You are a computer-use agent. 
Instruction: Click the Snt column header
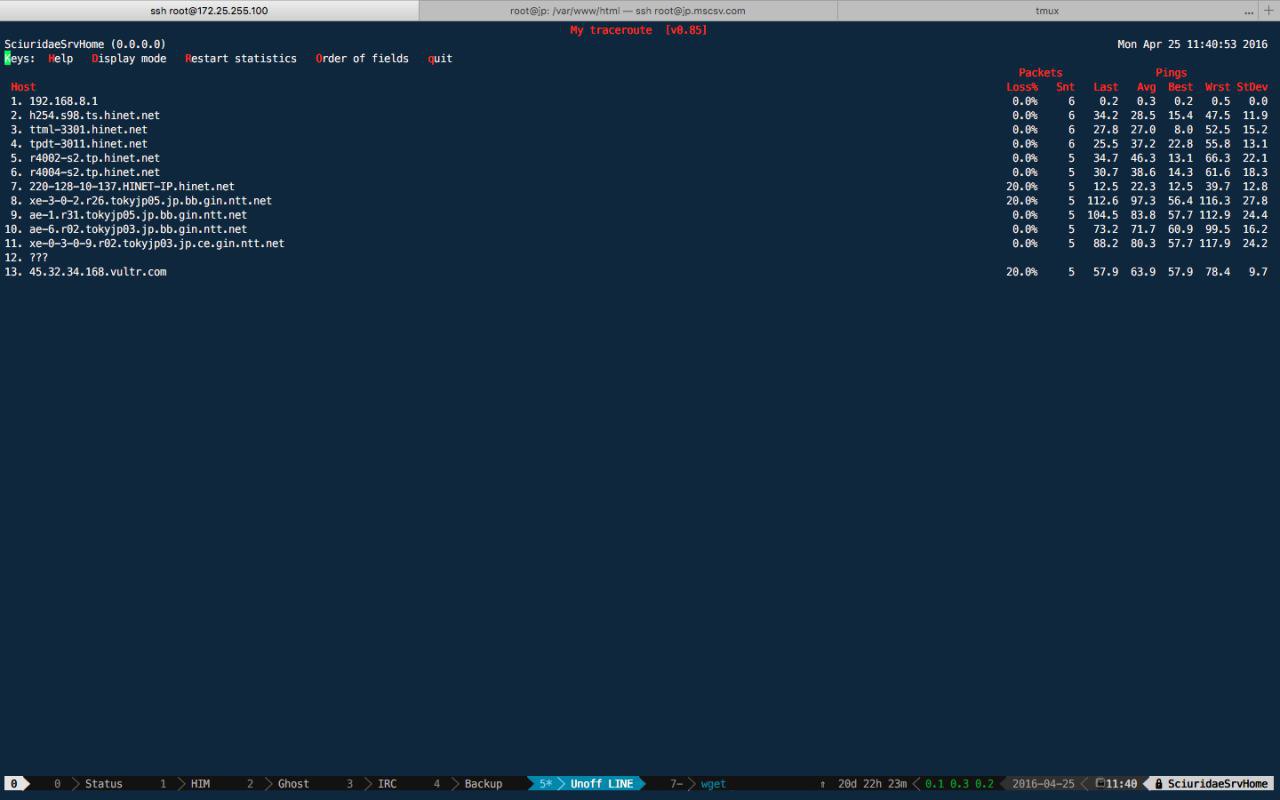[x=1065, y=87]
